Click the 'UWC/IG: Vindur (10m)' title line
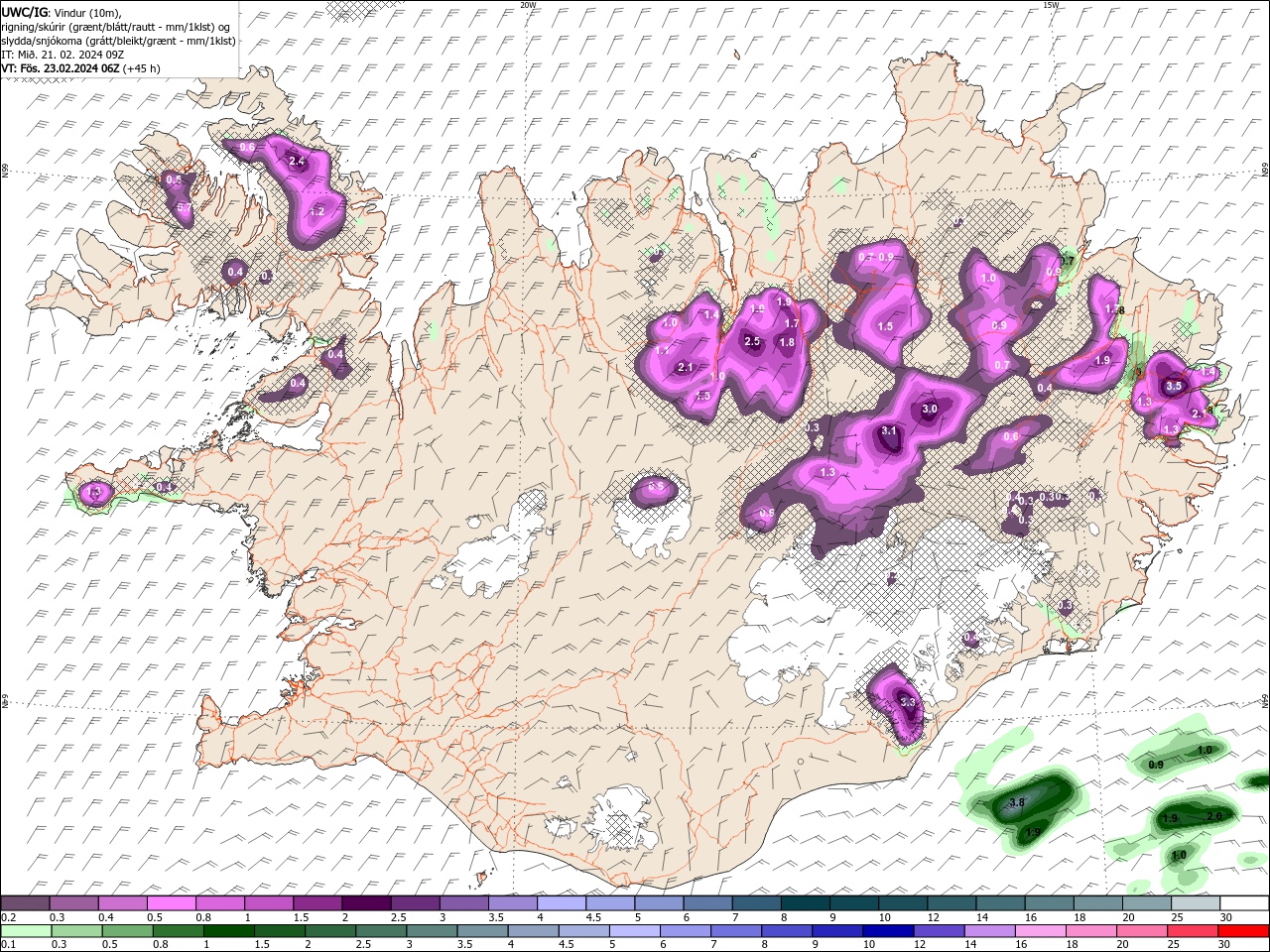This screenshot has height=952, width=1270. click(61, 12)
